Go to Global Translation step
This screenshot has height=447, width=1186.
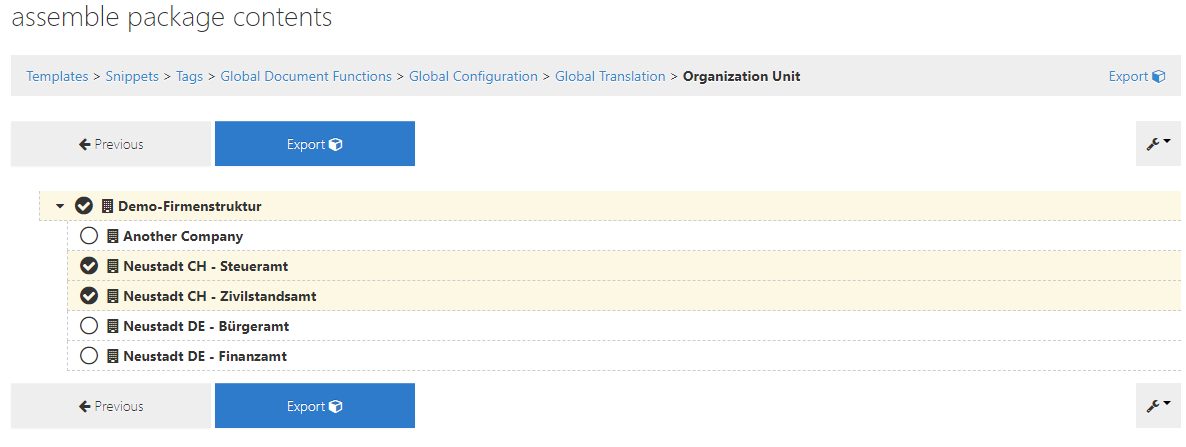(610, 76)
